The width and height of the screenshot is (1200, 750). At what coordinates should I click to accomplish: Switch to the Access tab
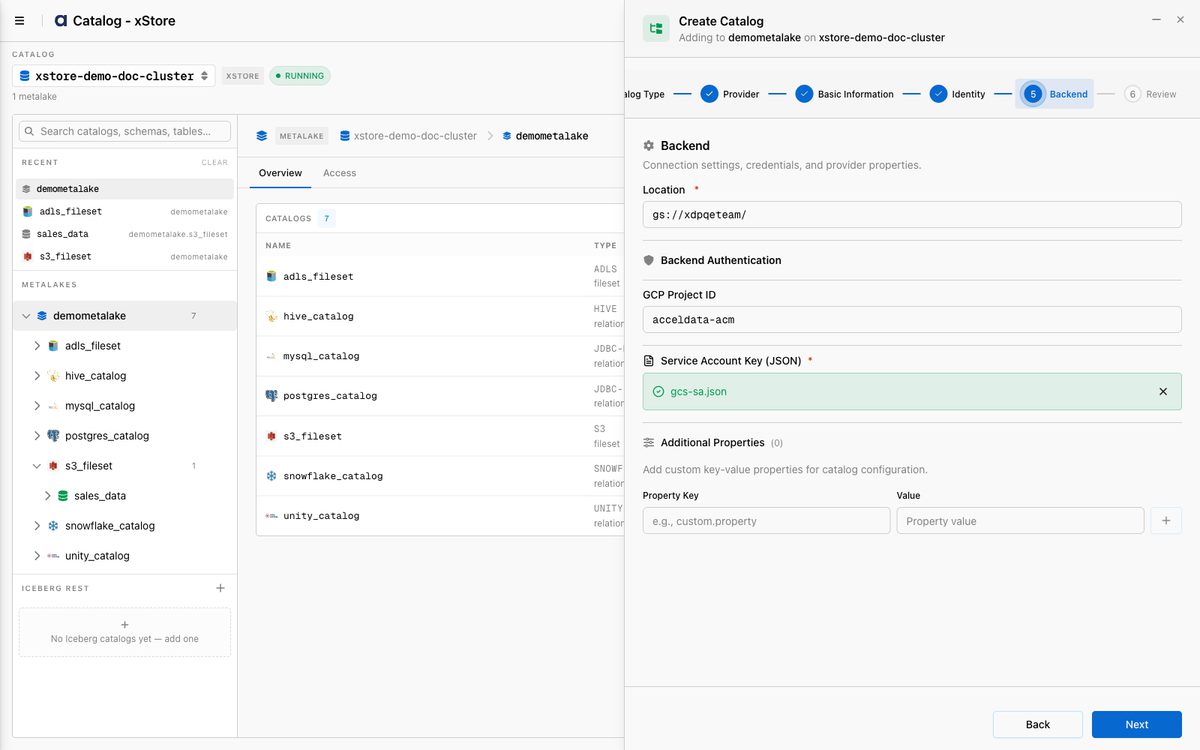[339, 173]
